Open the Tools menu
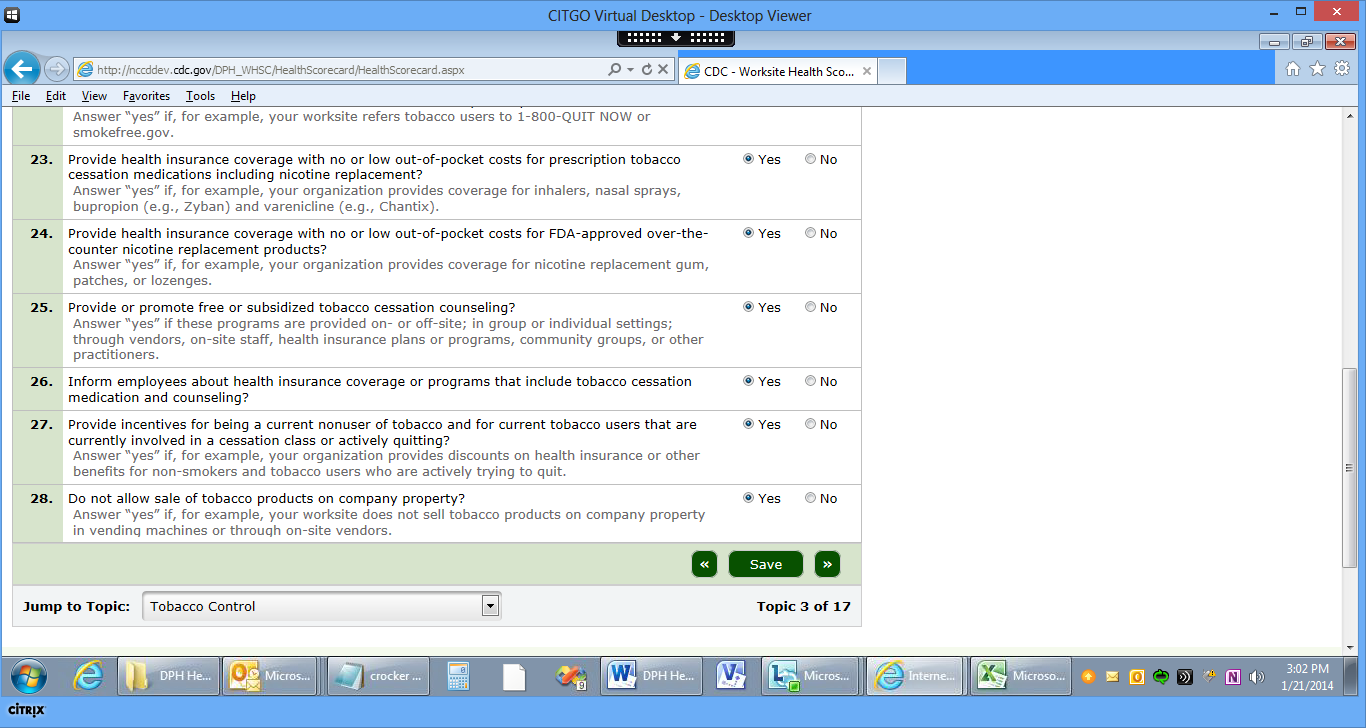Screen dimensions: 1366x728 tap(200, 96)
